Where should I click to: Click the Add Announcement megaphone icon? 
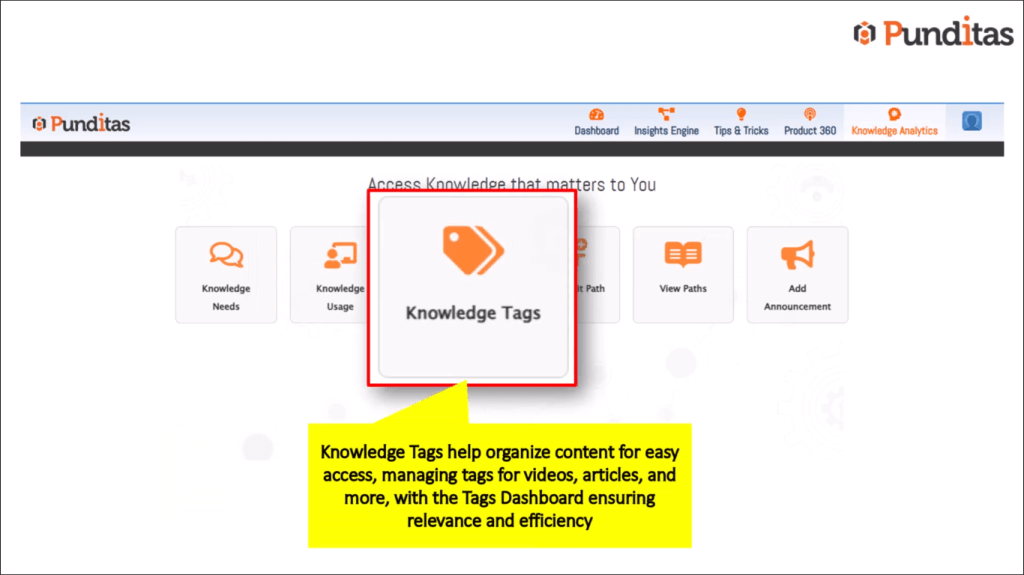pos(797,256)
